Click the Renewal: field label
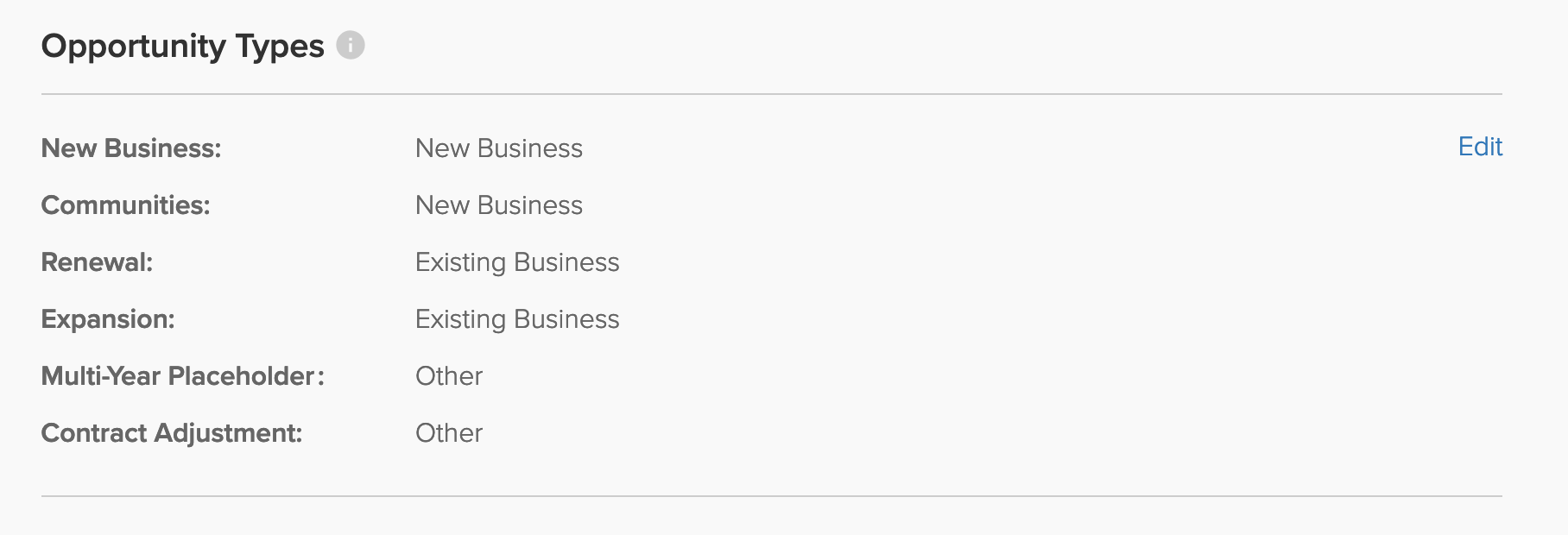The width and height of the screenshot is (1568, 535). [x=97, y=262]
